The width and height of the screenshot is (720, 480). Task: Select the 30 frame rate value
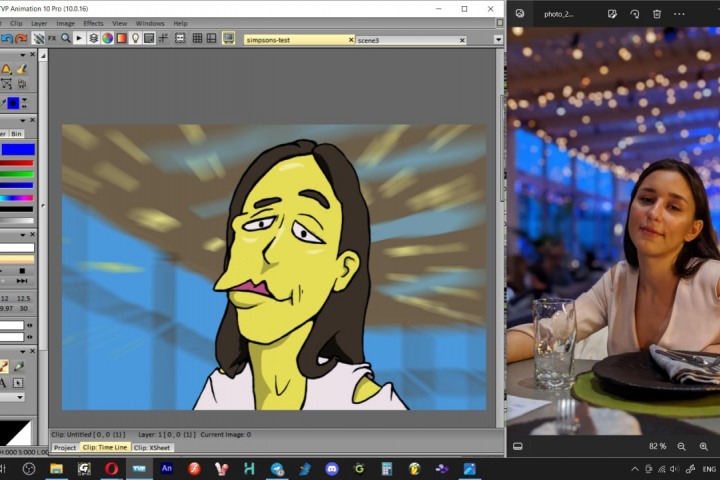pyautogui.click(x=23, y=308)
